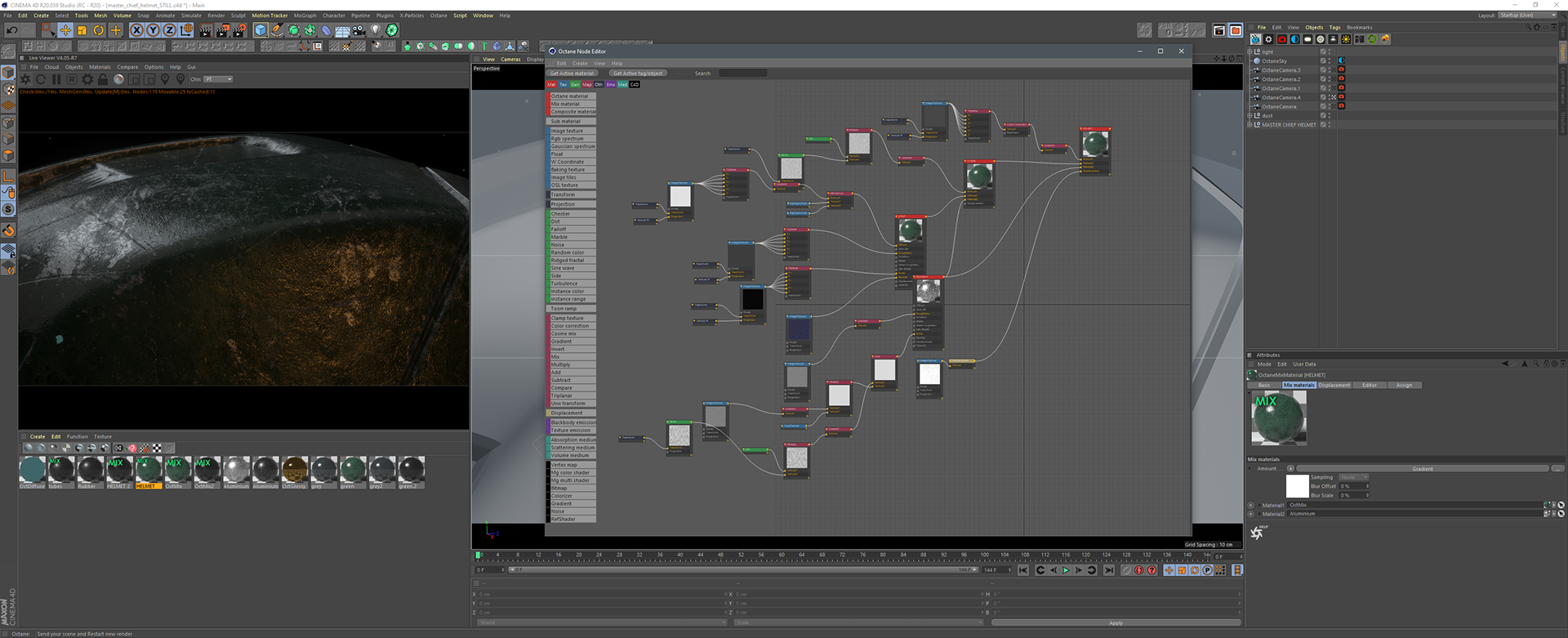
Task: Toggle Live Viewer lock resolution padlock
Action: coord(103,79)
